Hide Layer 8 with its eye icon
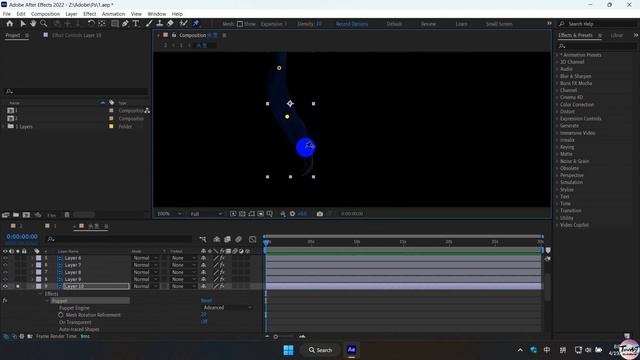The height and width of the screenshot is (360, 640). (x=5, y=272)
